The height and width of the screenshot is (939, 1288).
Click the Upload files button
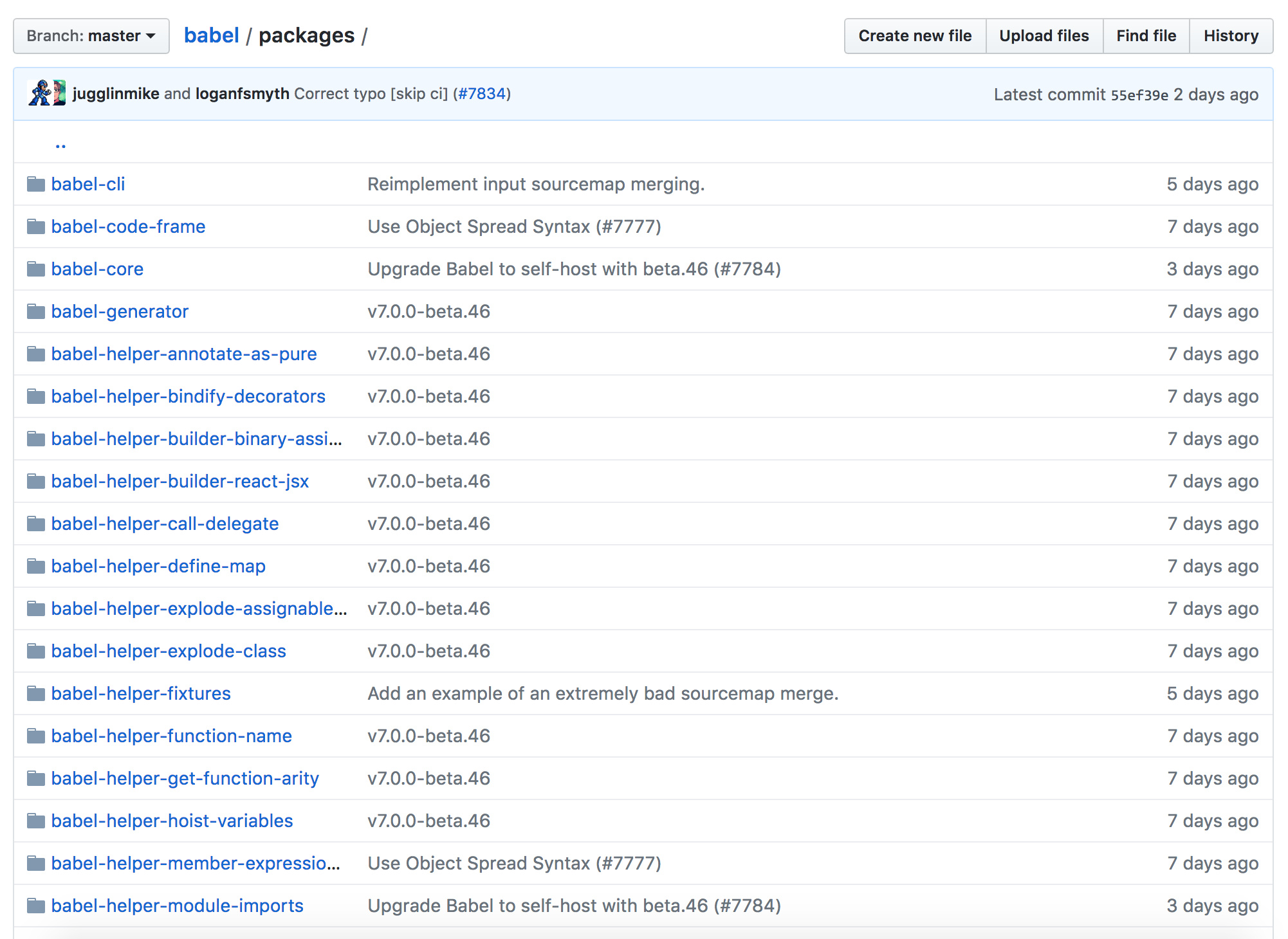click(x=1044, y=36)
